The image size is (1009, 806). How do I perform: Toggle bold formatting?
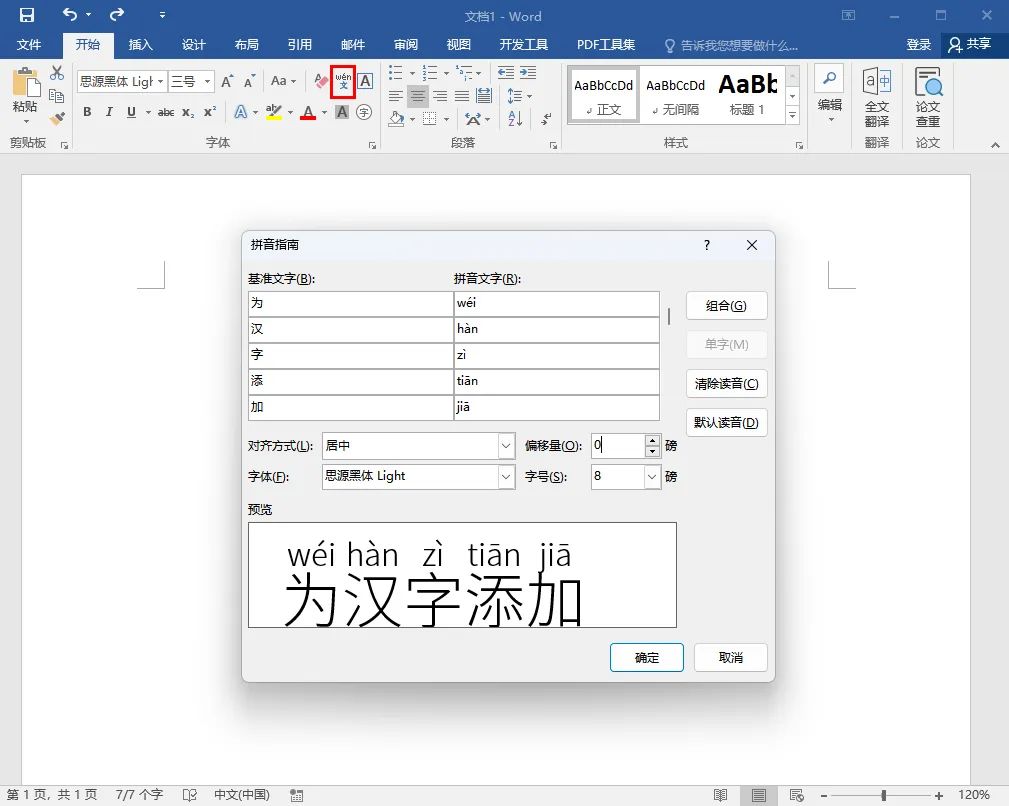pyautogui.click(x=87, y=112)
